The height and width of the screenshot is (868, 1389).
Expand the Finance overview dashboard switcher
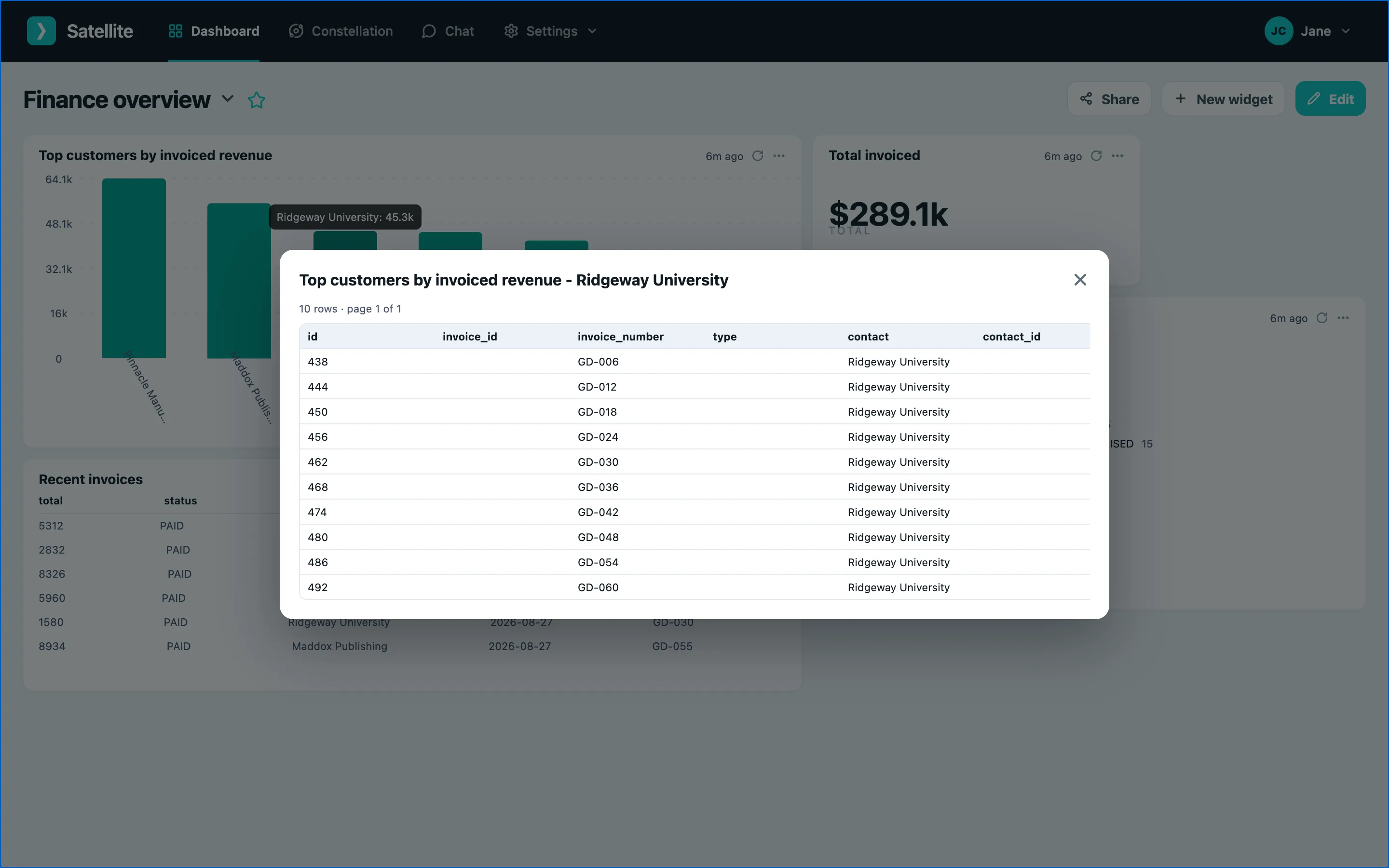point(228,99)
